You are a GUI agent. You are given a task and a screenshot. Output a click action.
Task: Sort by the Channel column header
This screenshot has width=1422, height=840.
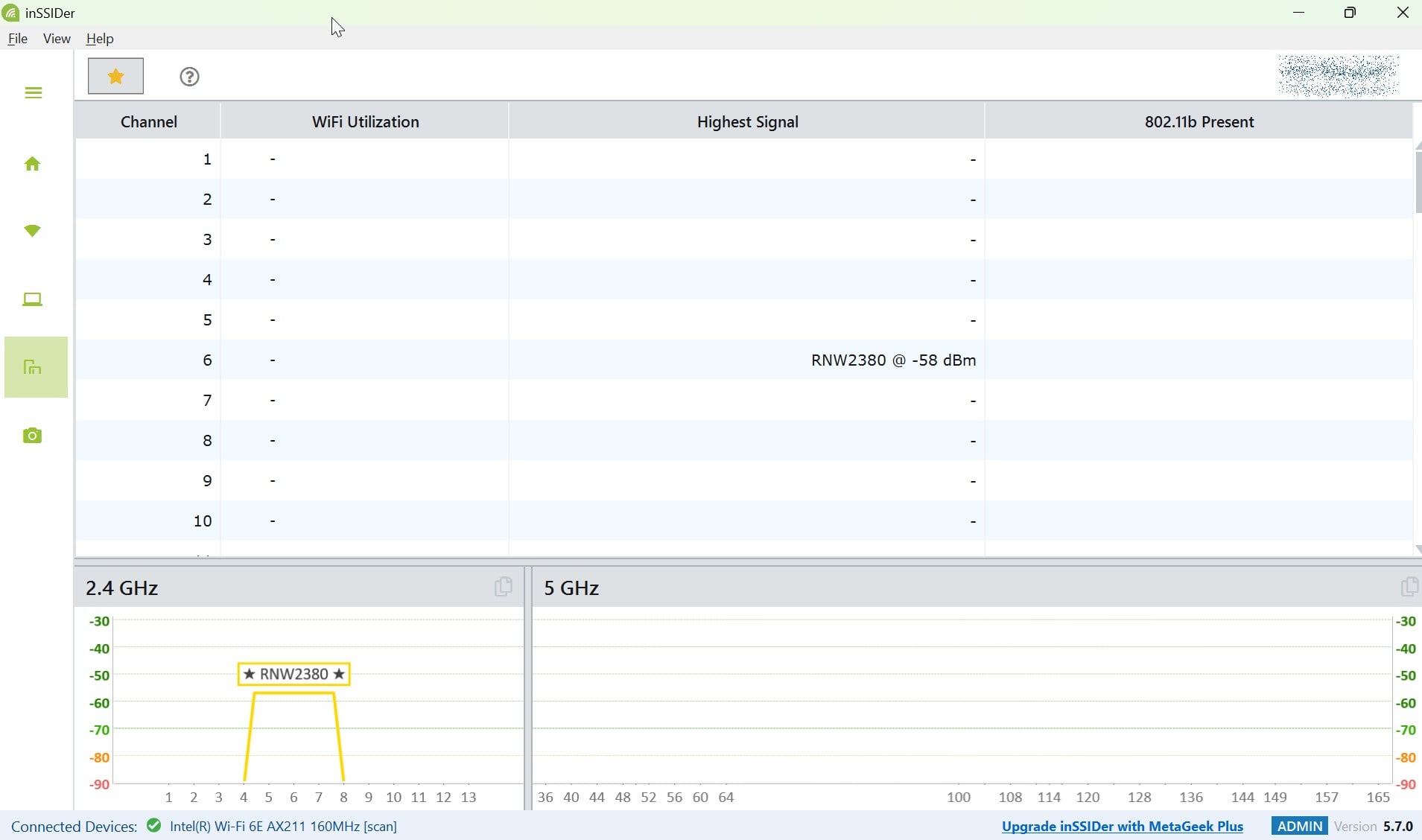[148, 121]
